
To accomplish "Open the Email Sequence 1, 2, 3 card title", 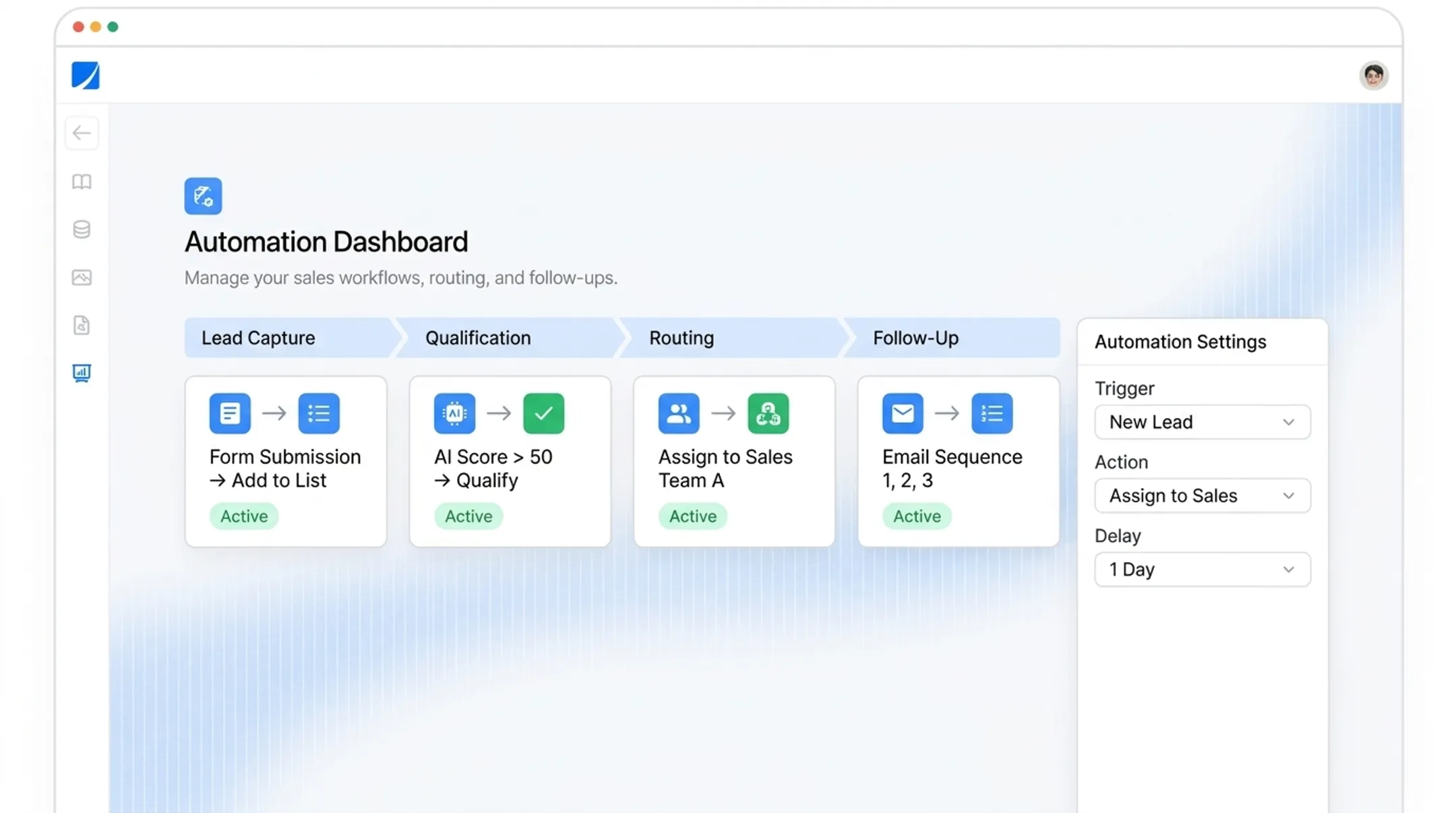I will click(x=952, y=469).
